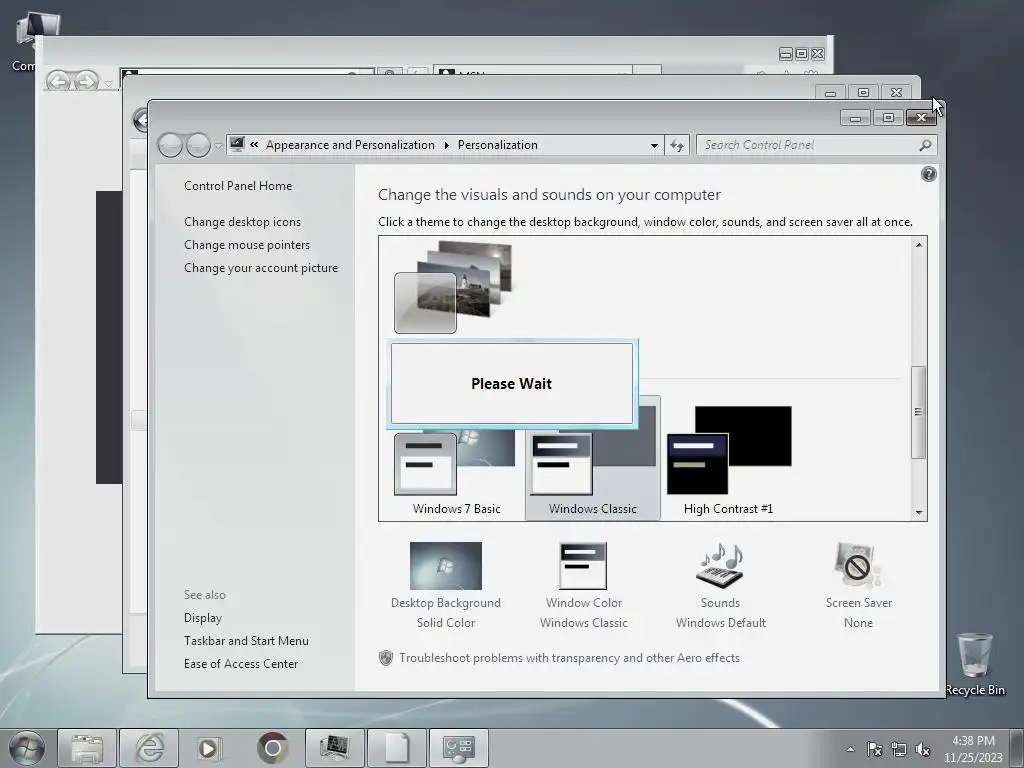Image resolution: width=1024 pixels, height=768 pixels.
Task: Switch to the blank document taskbar button
Action: pos(397,748)
